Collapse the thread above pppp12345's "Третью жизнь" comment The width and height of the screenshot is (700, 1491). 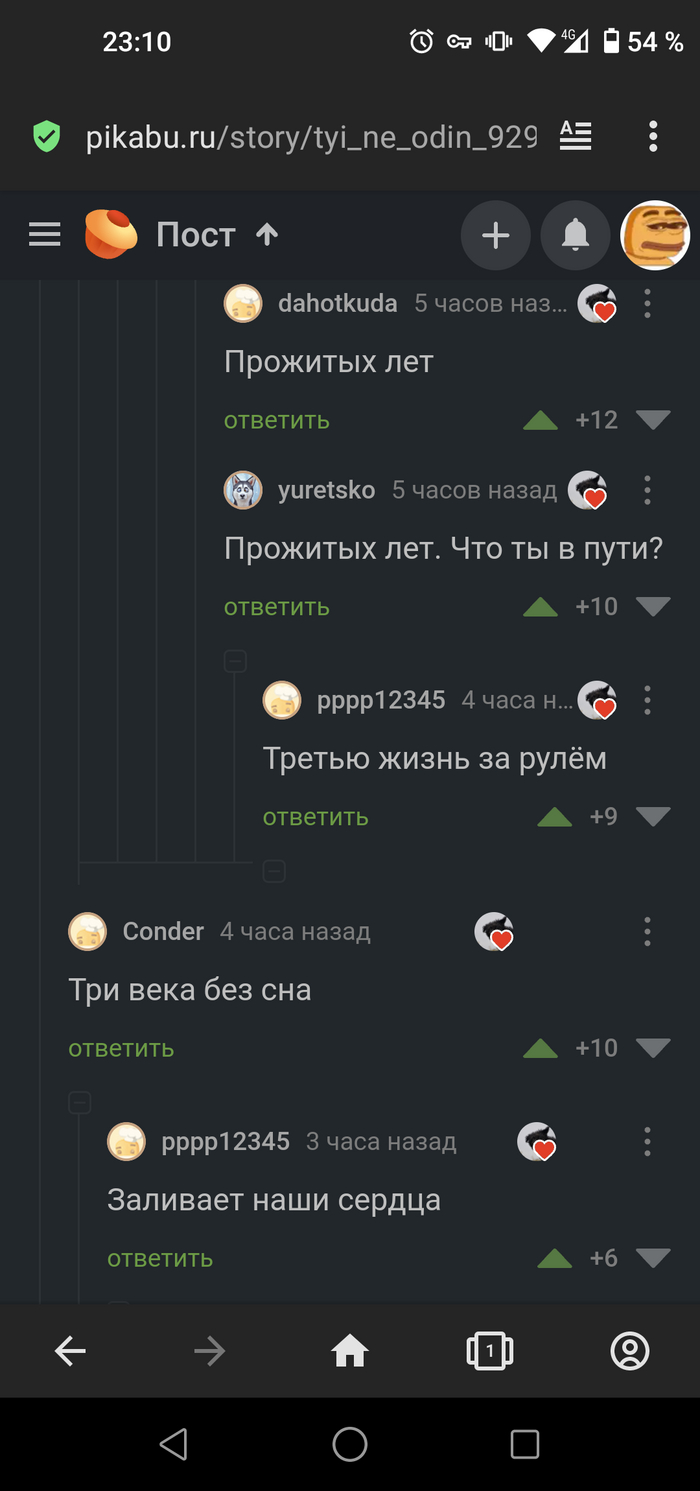235,661
